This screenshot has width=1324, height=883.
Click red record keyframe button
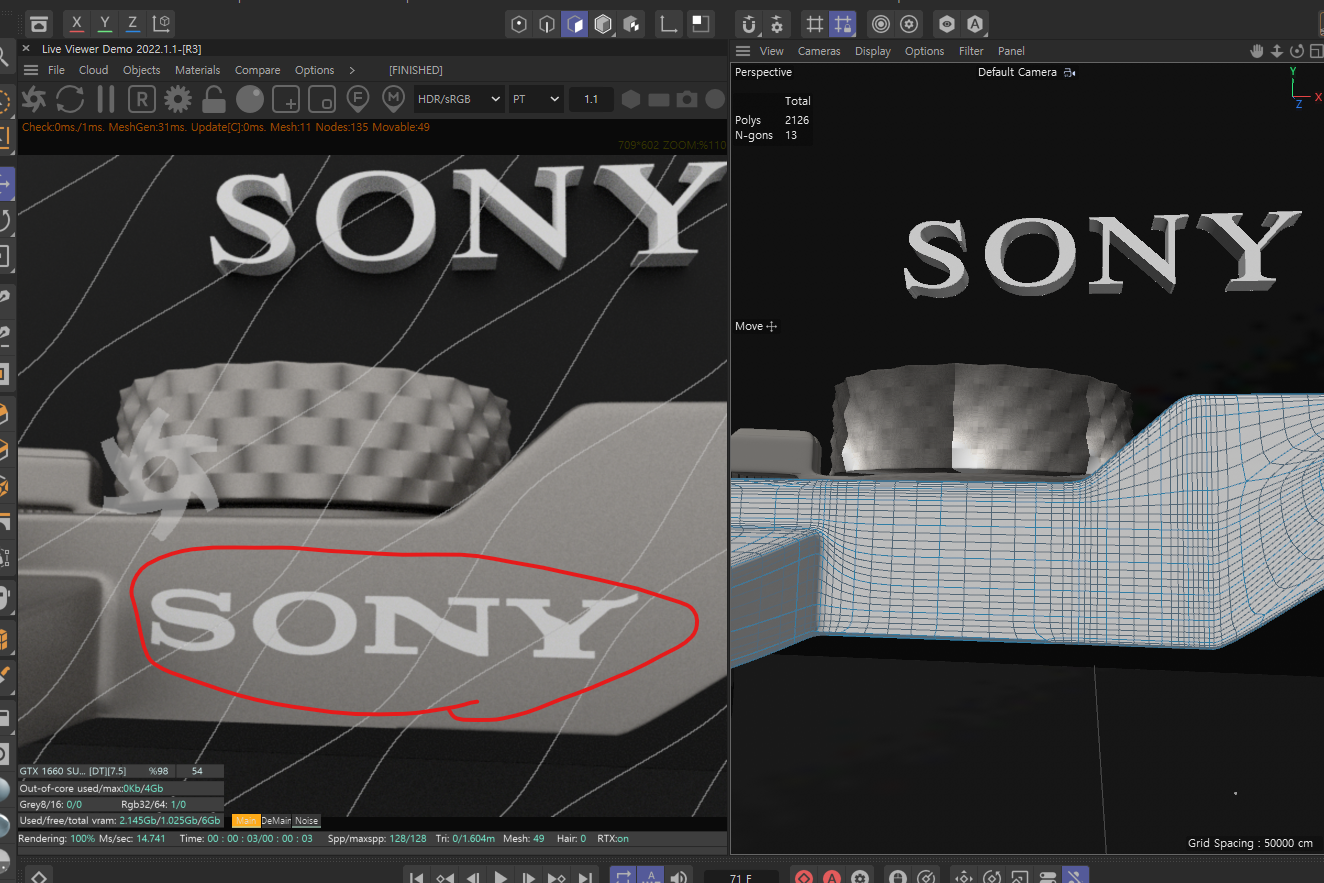(x=803, y=877)
